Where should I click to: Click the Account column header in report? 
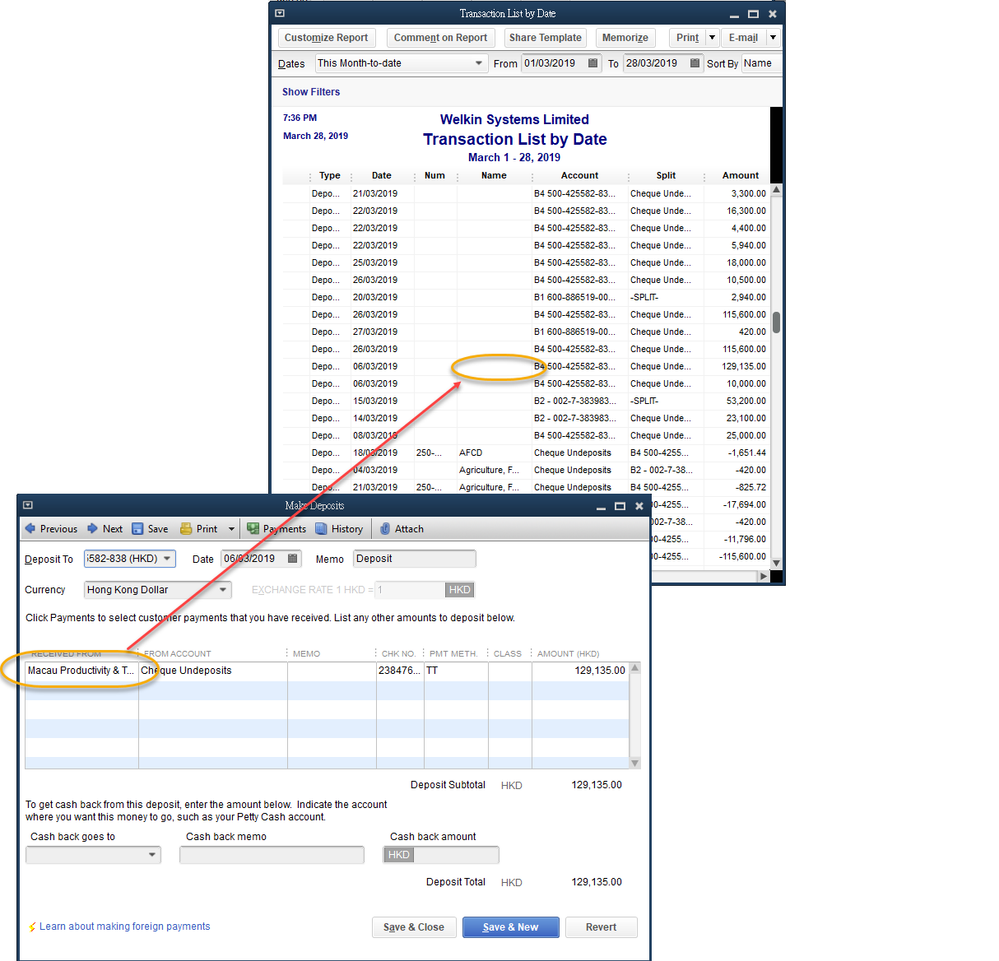click(579, 175)
